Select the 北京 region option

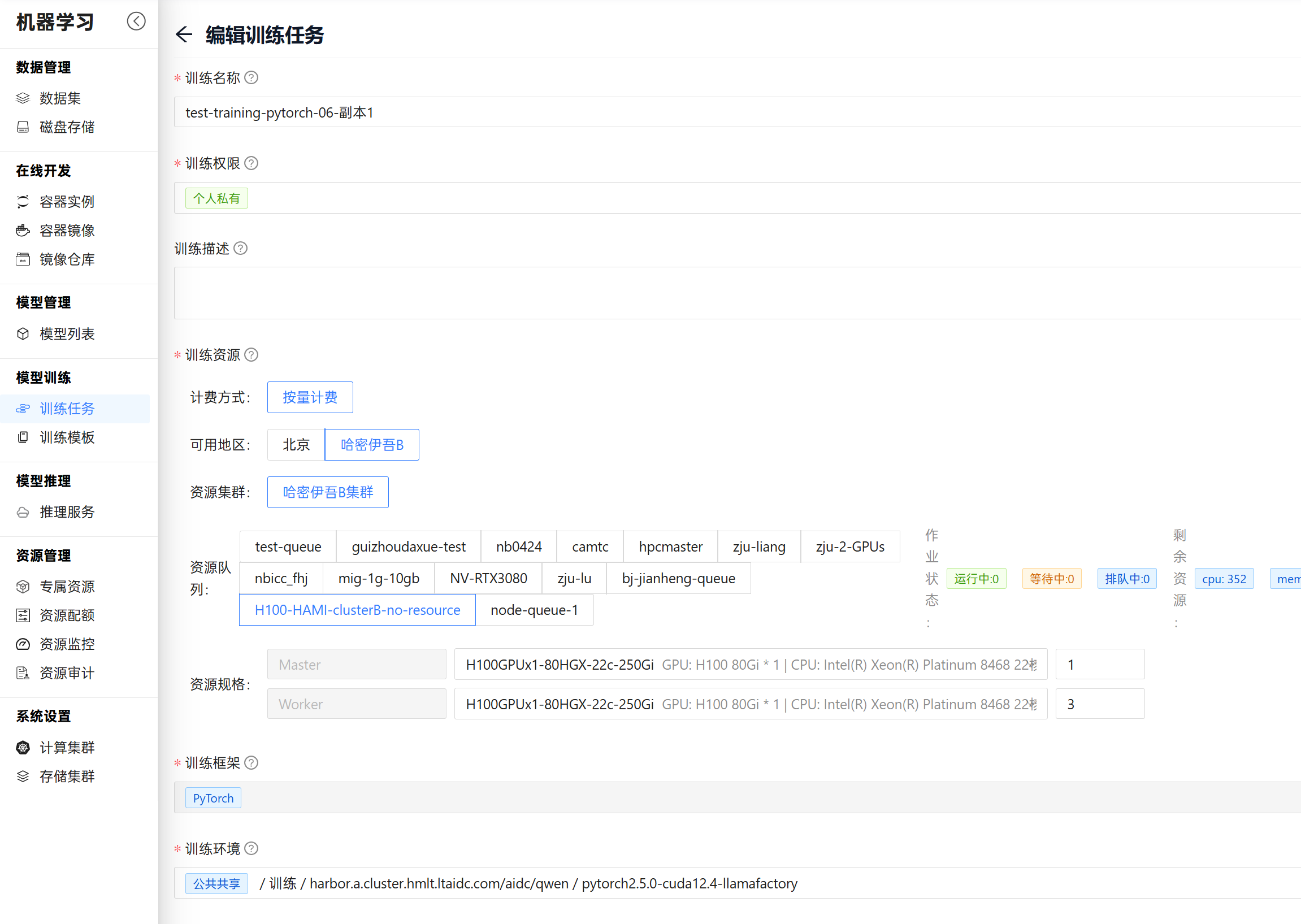click(296, 444)
